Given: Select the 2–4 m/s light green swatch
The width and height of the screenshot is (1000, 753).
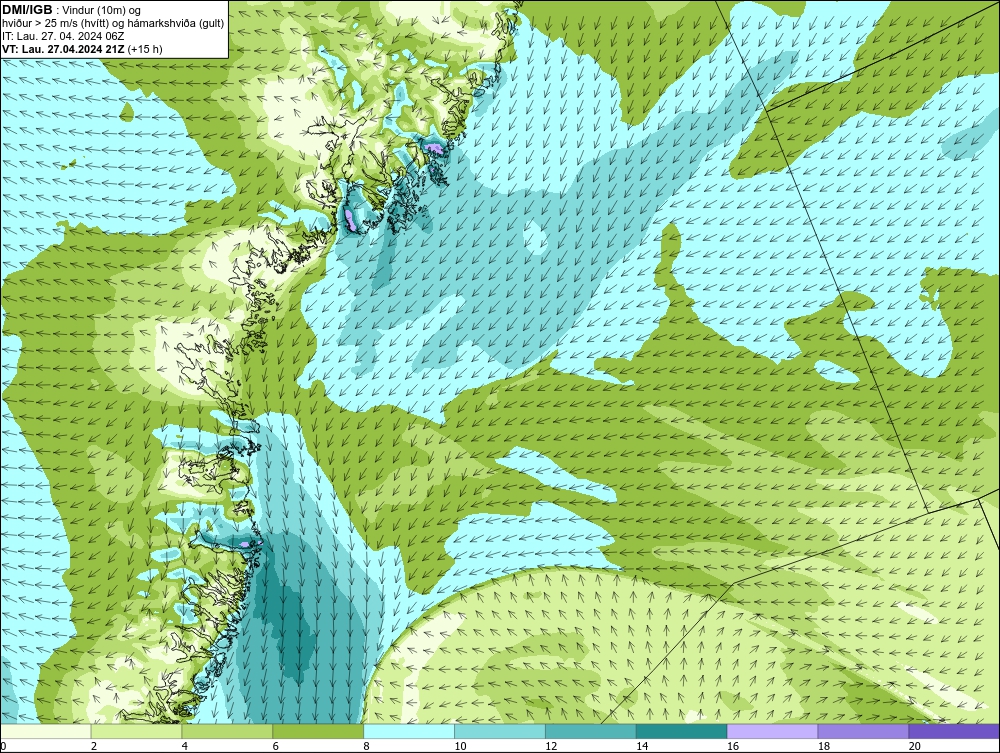Looking at the screenshot, I should point(136,731).
